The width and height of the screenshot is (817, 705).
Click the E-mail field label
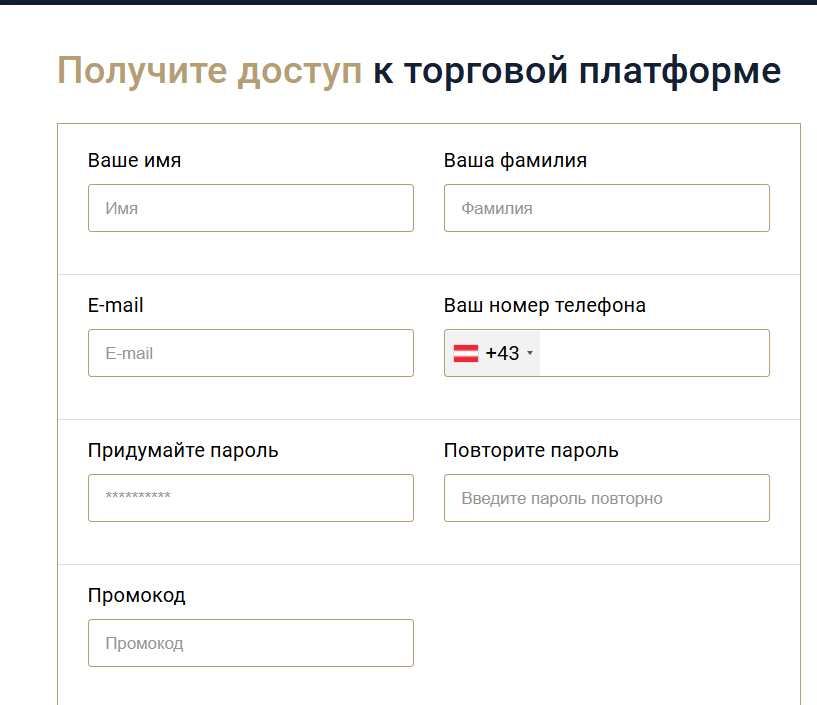click(x=115, y=305)
